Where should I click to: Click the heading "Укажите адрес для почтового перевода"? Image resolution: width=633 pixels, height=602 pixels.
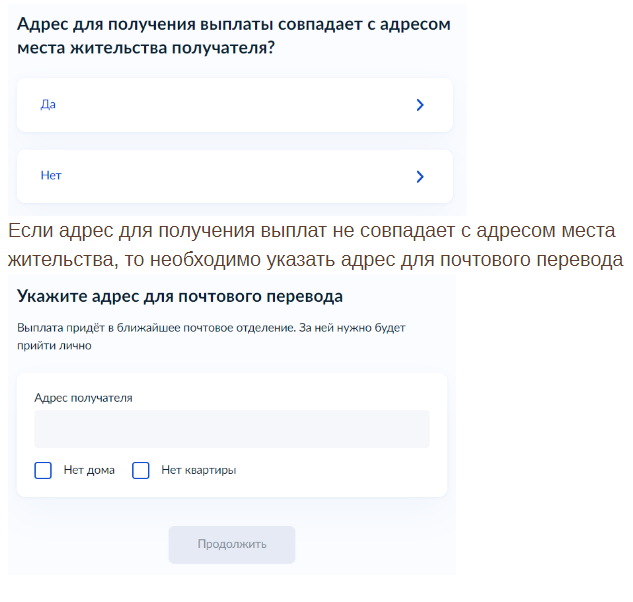180,297
